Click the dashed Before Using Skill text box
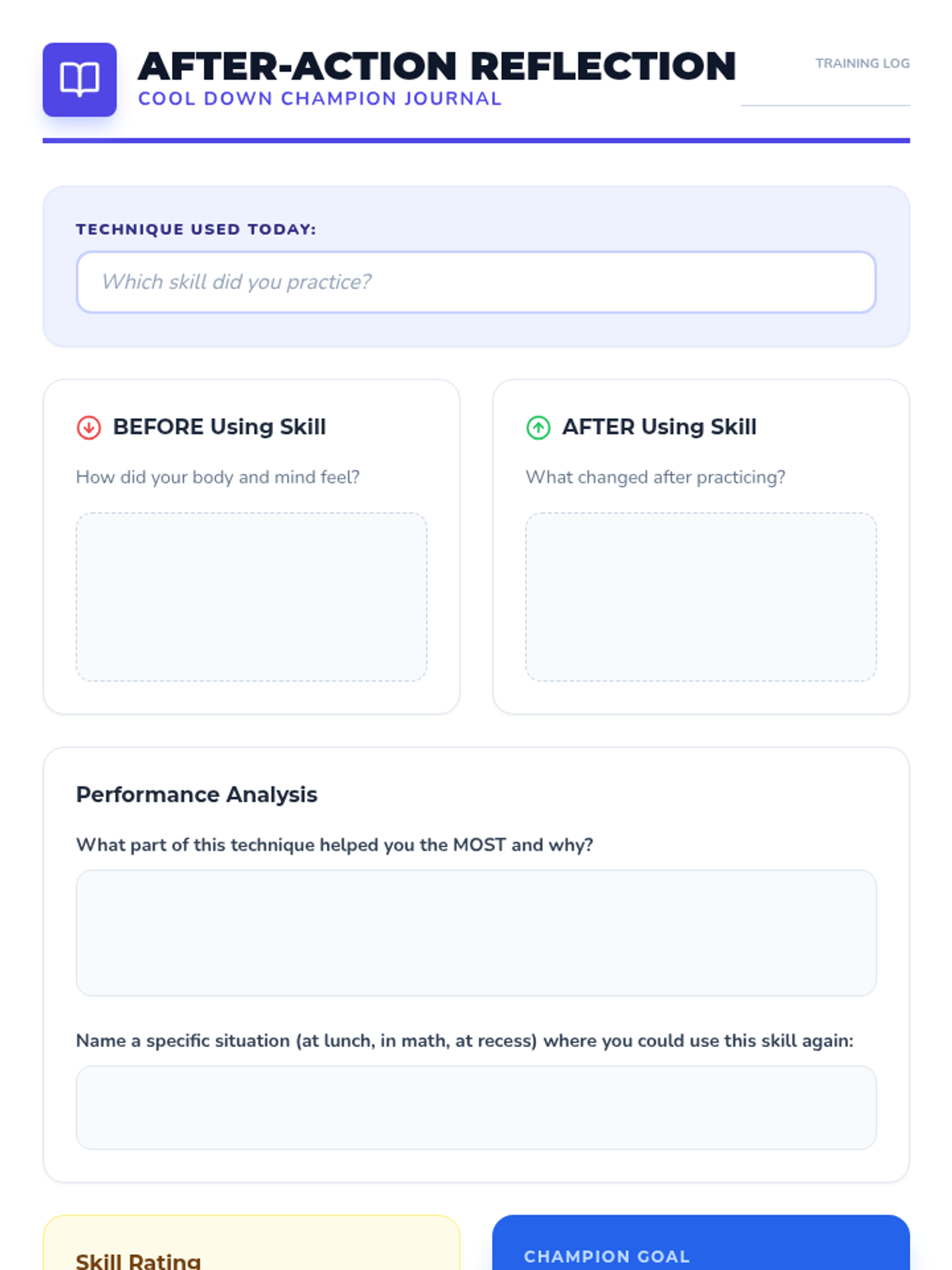 coord(251,597)
